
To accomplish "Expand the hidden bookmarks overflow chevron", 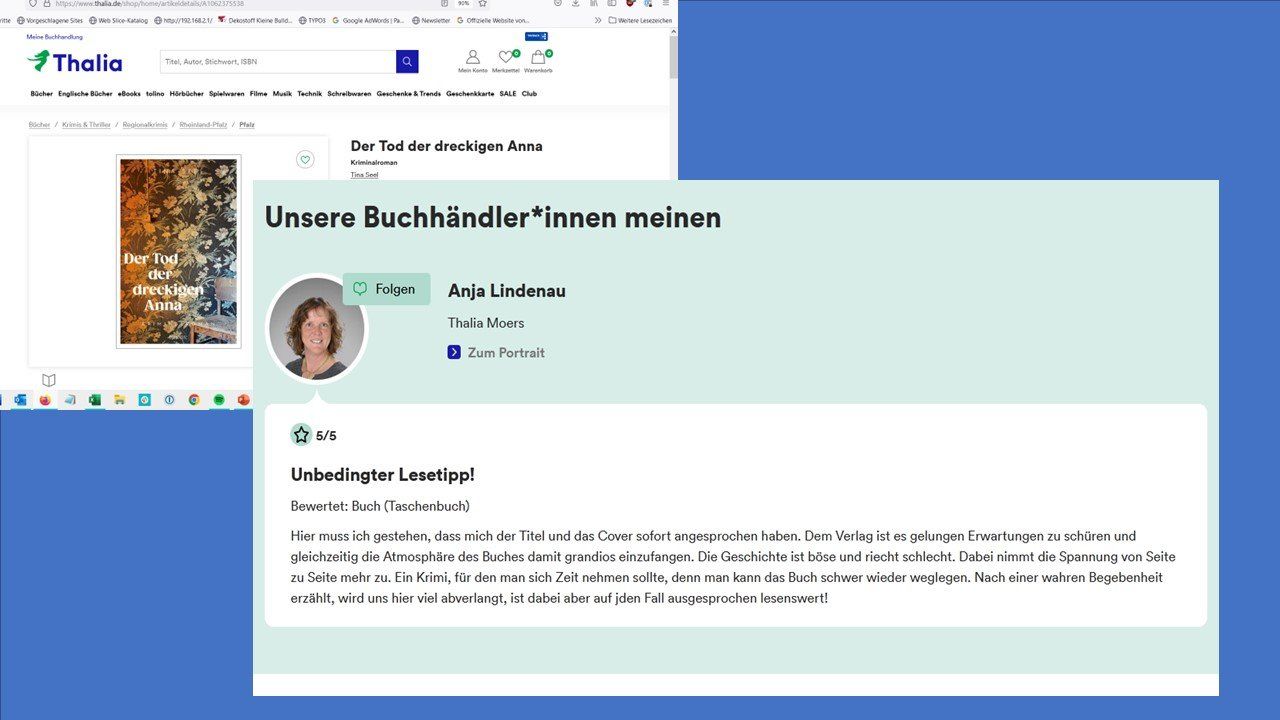I will [598, 20].
